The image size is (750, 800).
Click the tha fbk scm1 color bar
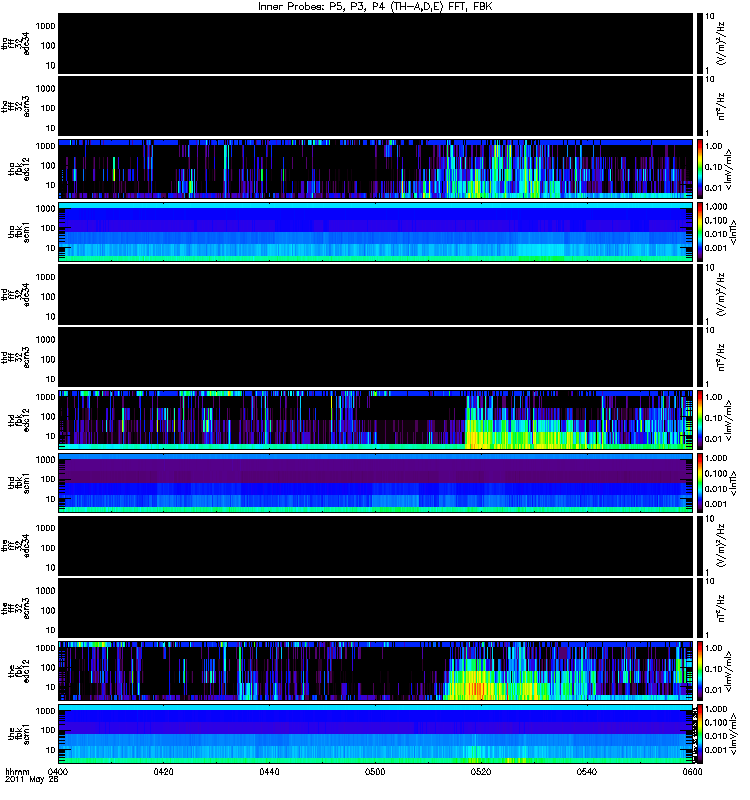(x=700, y=232)
